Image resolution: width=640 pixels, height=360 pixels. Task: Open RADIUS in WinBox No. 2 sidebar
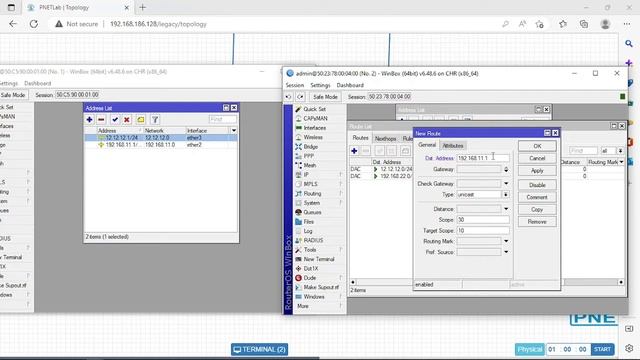point(313,240)
